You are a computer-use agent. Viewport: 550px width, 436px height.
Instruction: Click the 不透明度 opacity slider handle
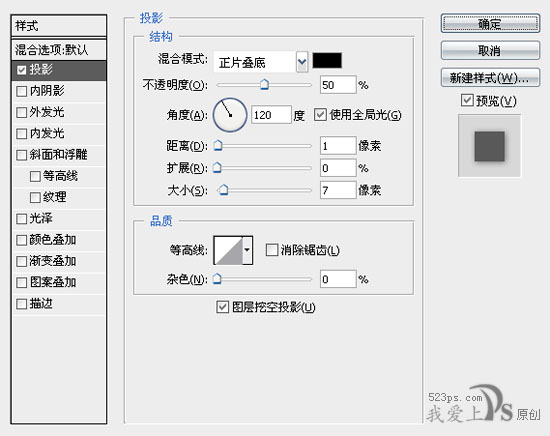[264, 85]
